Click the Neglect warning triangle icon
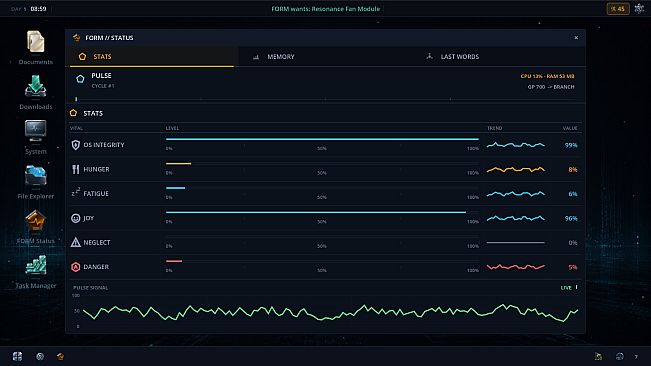Screen dimensions: 651x366 76,242
